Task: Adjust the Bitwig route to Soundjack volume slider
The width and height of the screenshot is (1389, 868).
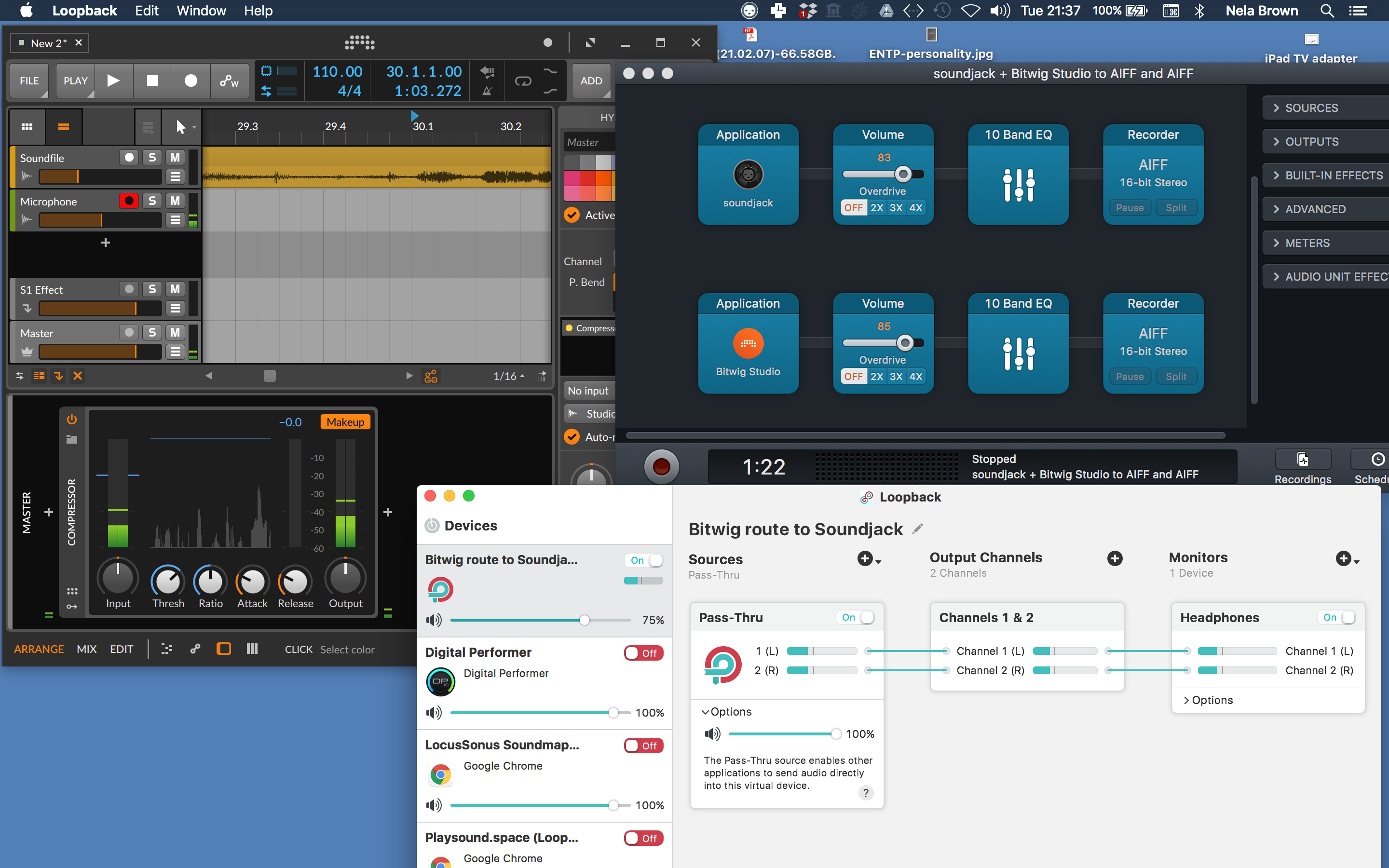Action: pyautogui.click(x=584, y=620)
